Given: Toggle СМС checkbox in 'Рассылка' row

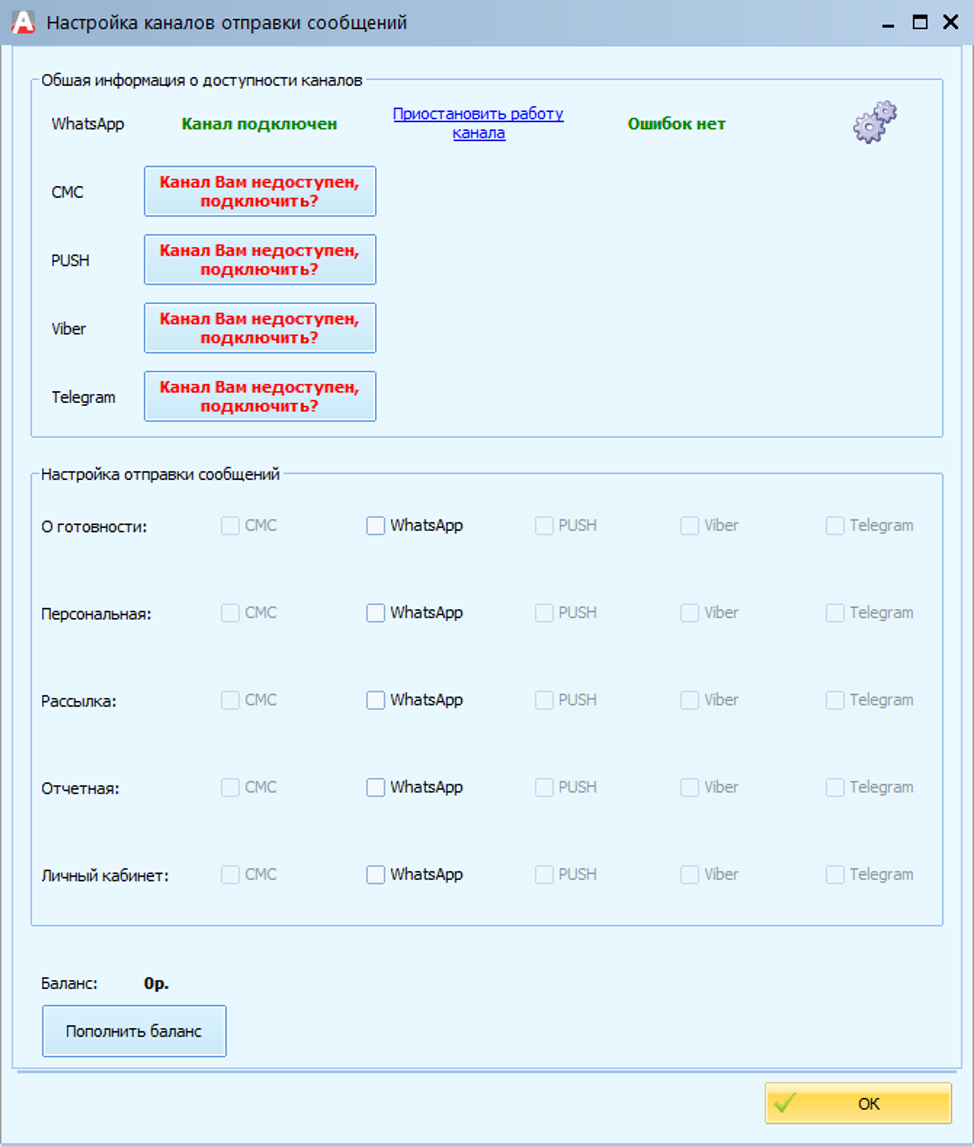Looking at the screenshot, I should 230,700.
